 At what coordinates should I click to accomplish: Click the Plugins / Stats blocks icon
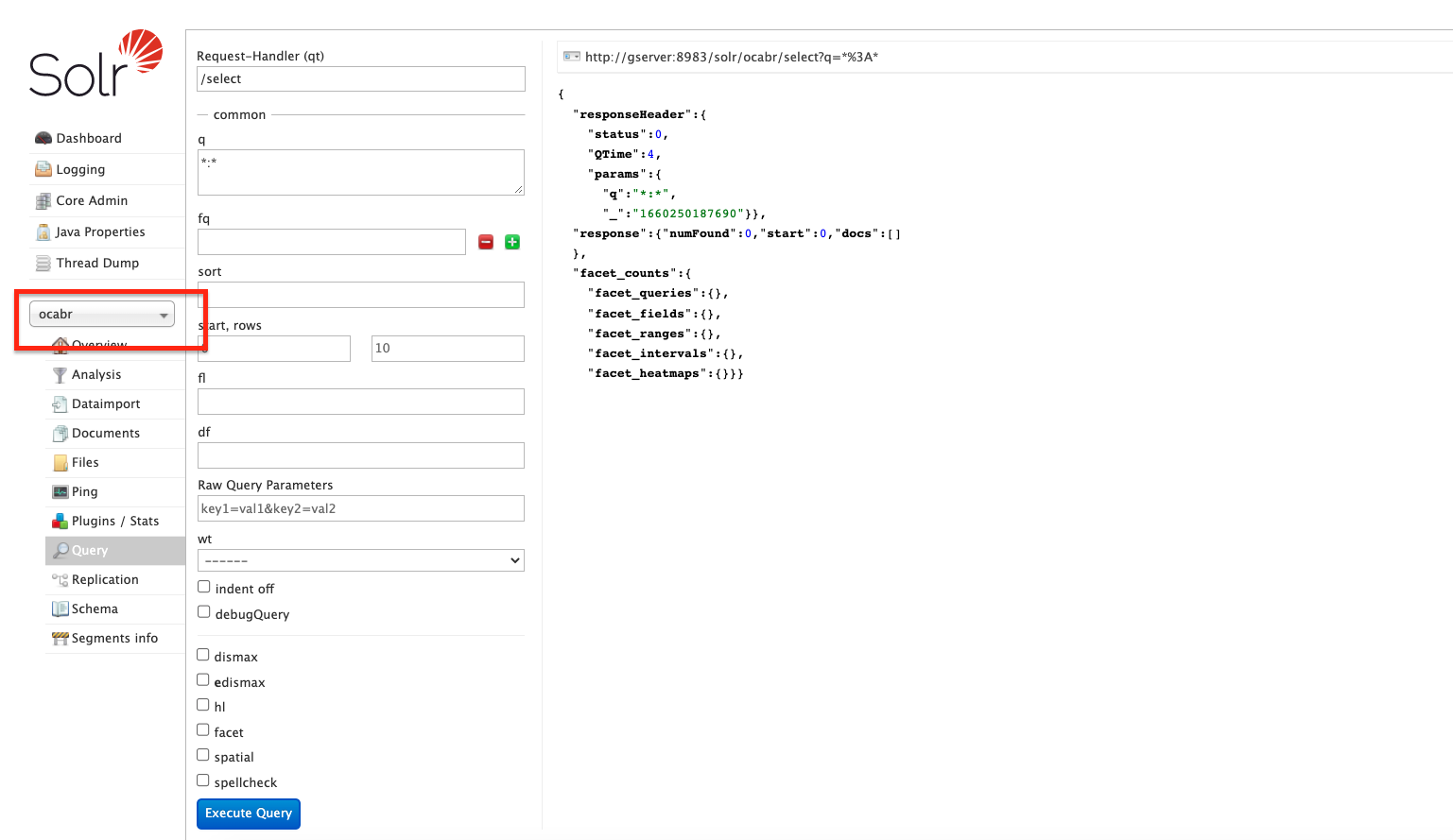pos(60,521)
